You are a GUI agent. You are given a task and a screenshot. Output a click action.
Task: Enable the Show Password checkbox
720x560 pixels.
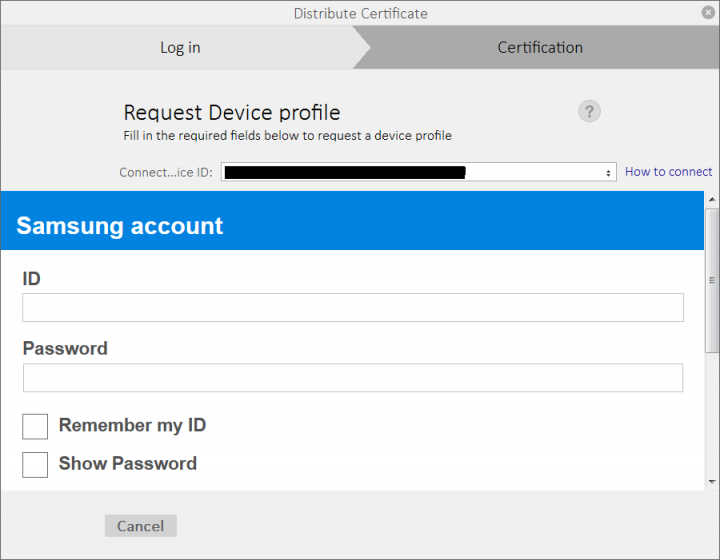pyautogui.click(x=35, y=465)
